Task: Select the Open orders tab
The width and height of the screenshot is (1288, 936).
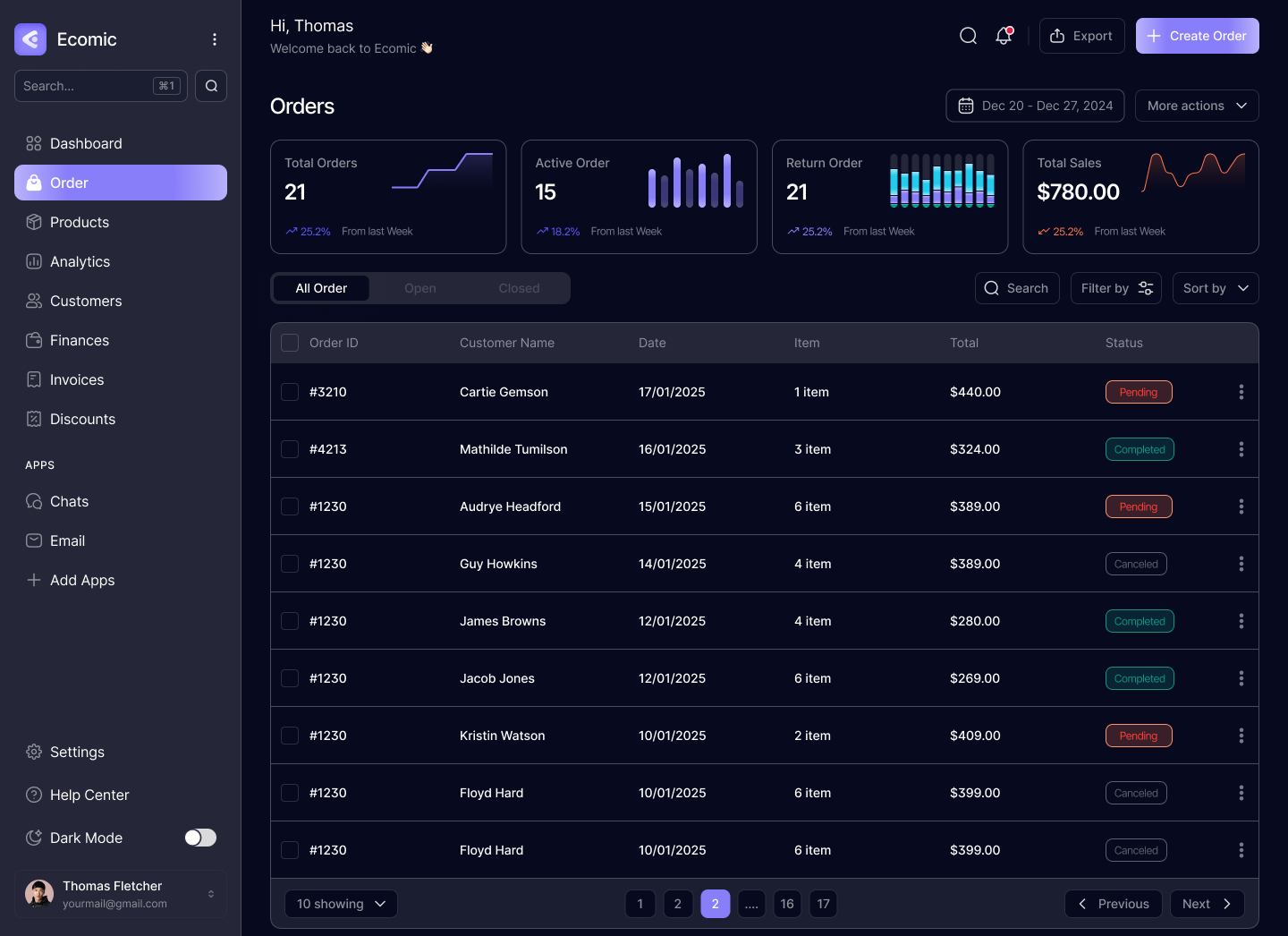Action: (x=420, y=287)
